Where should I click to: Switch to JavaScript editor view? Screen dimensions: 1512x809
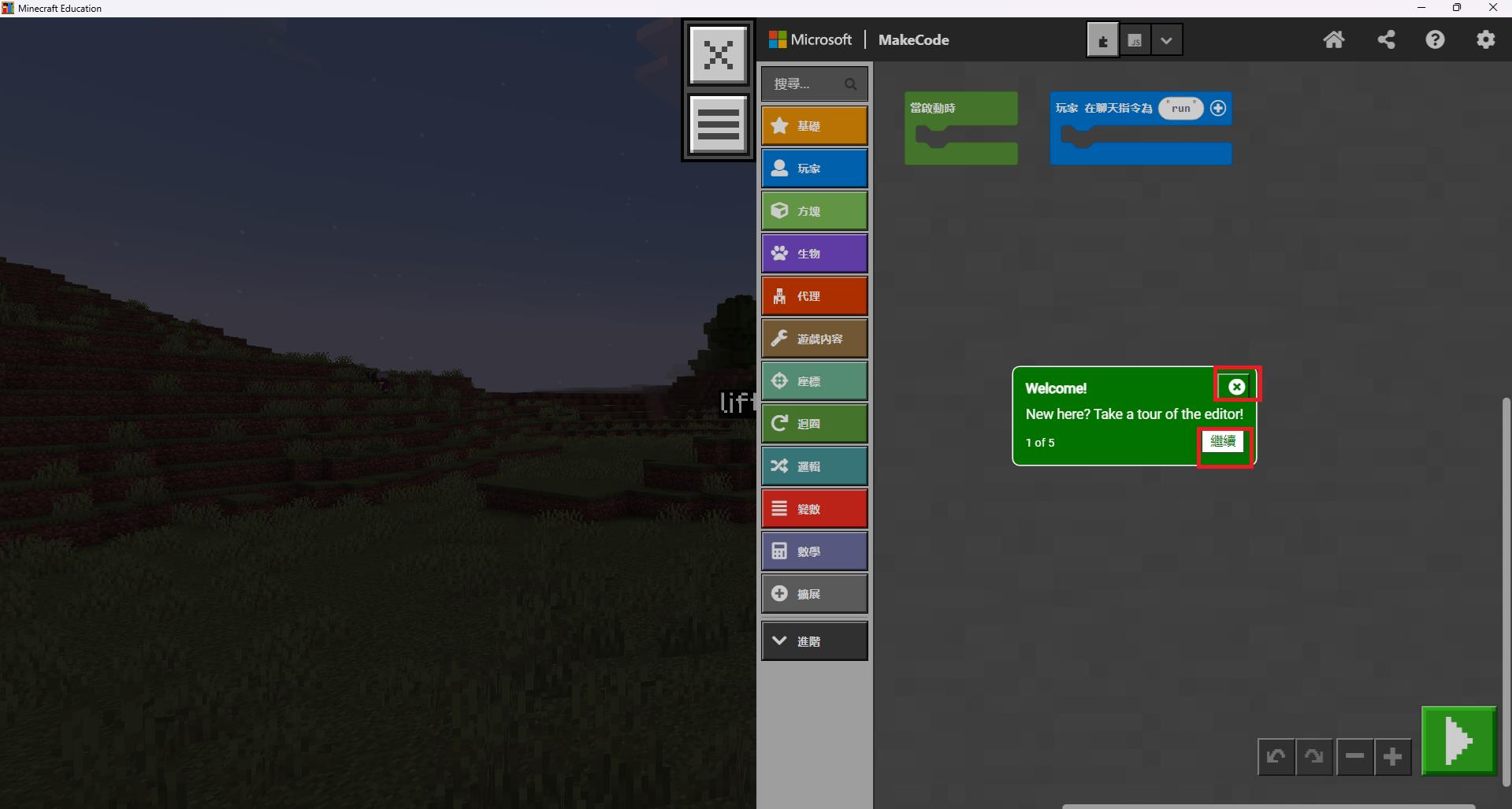(x=1135, y=41)
